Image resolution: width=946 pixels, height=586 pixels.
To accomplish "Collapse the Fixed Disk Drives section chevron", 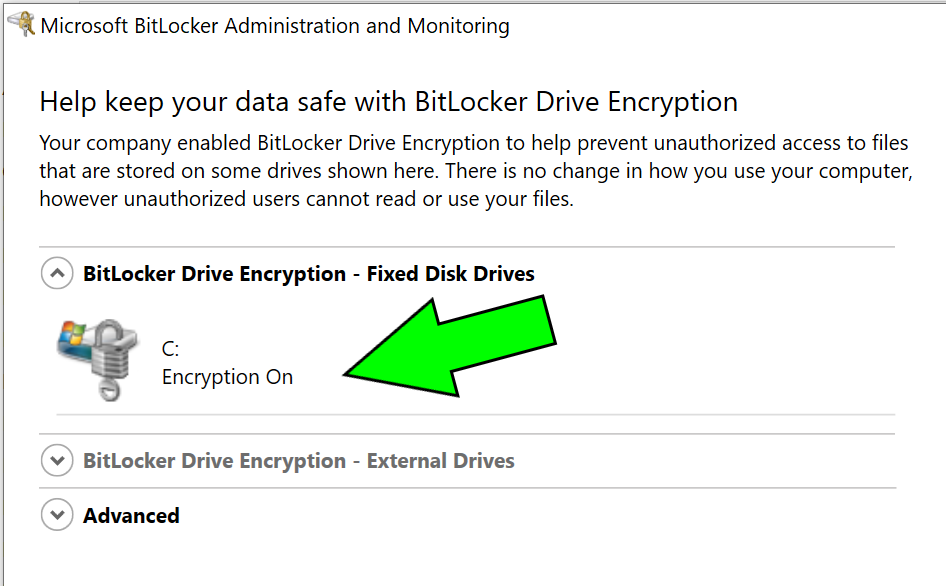I will [57, 273].
